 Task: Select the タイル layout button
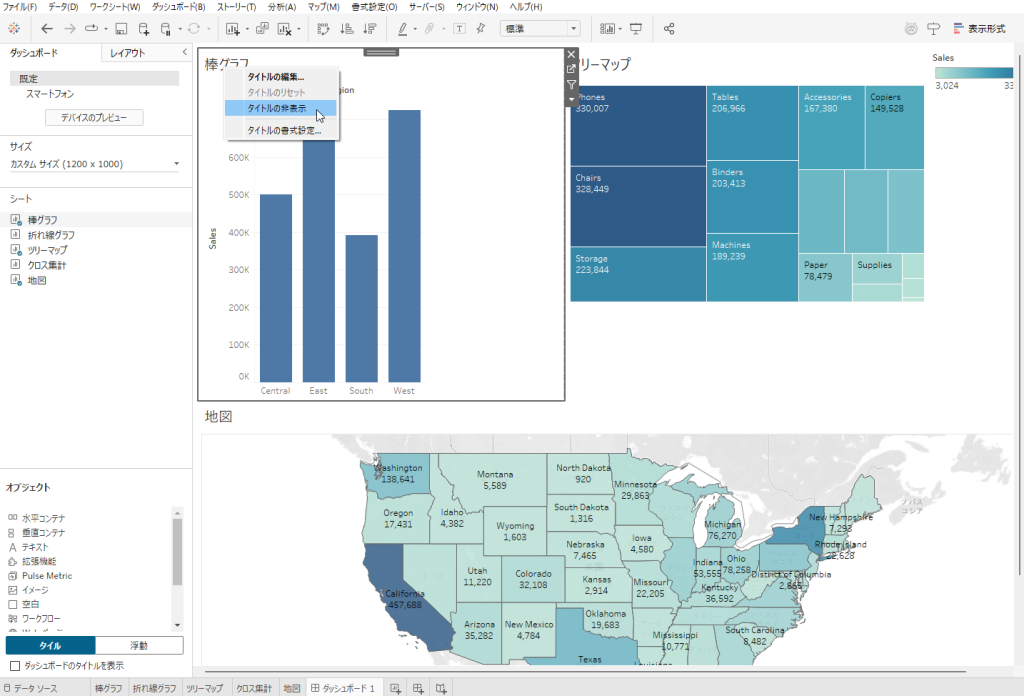pyautogui.click(x=50, y=645)
